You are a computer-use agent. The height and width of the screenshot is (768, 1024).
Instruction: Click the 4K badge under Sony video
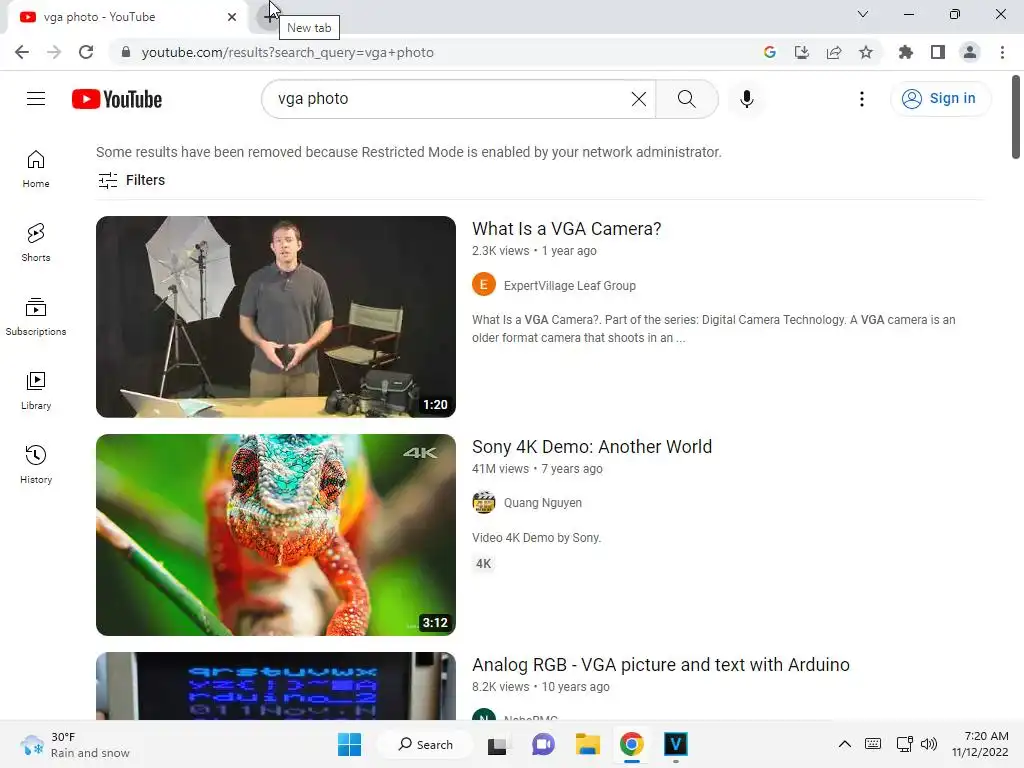click(483, 564)
